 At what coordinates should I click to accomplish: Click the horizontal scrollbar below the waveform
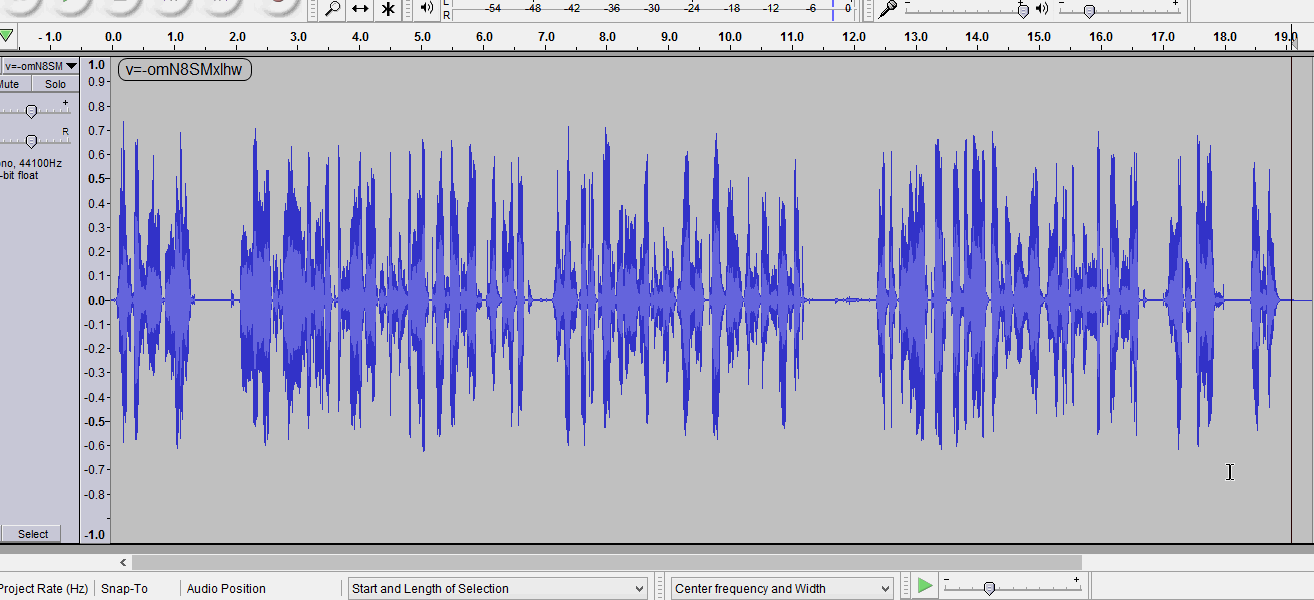(600, 561)
